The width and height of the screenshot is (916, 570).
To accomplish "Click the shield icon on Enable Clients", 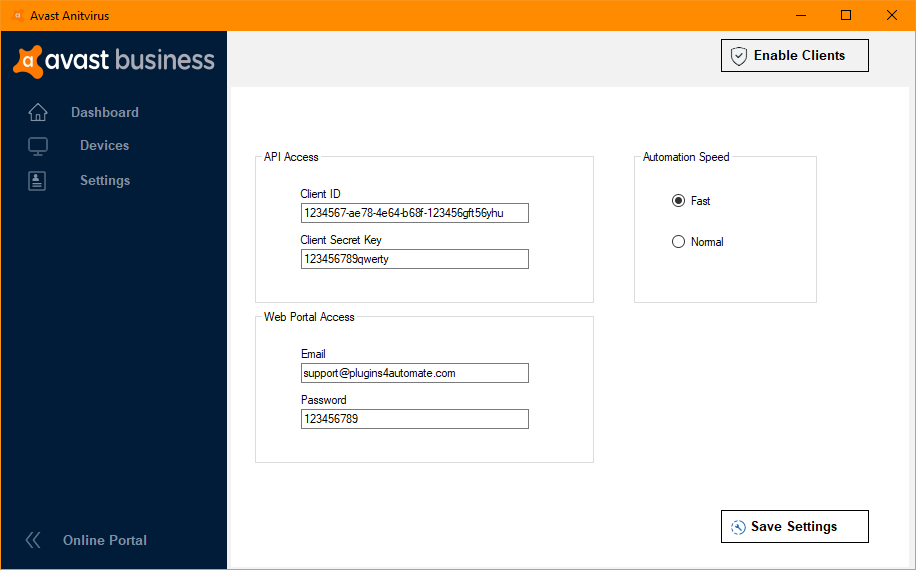I will pyautogui.click(x=739, y=56).
